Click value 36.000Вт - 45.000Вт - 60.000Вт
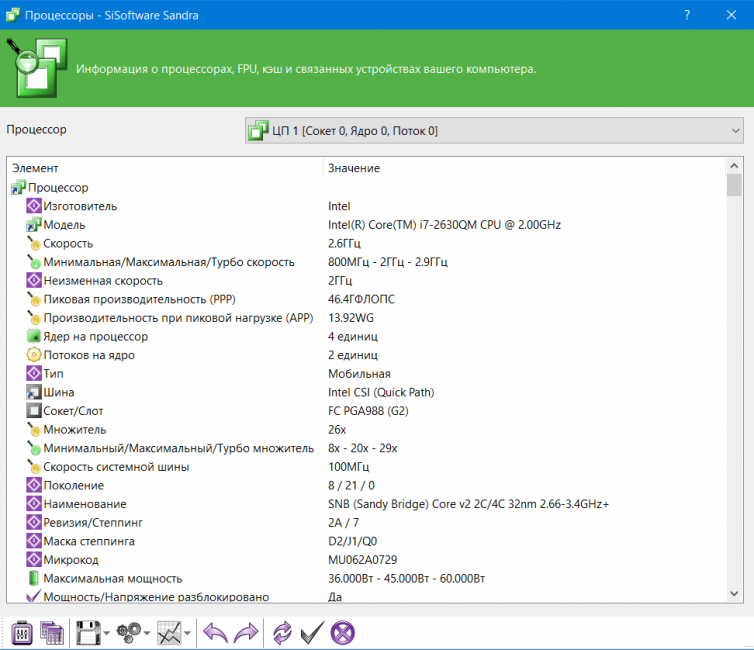 pyautogui.click(x=406, y=578)
